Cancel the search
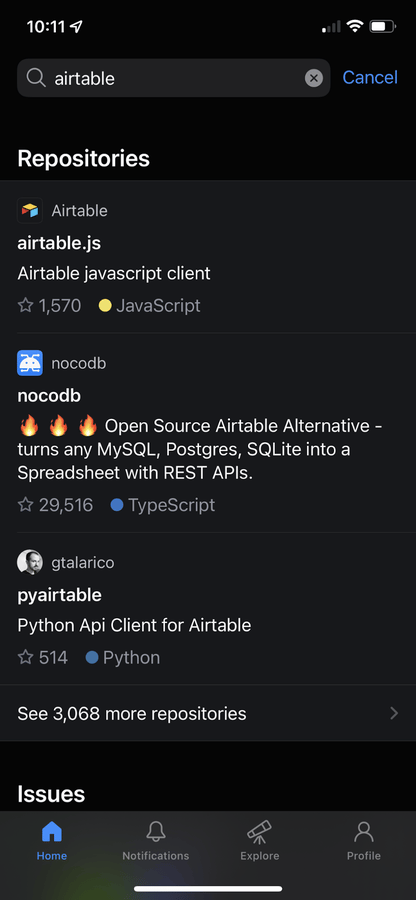416x900 pixels. 370,77
